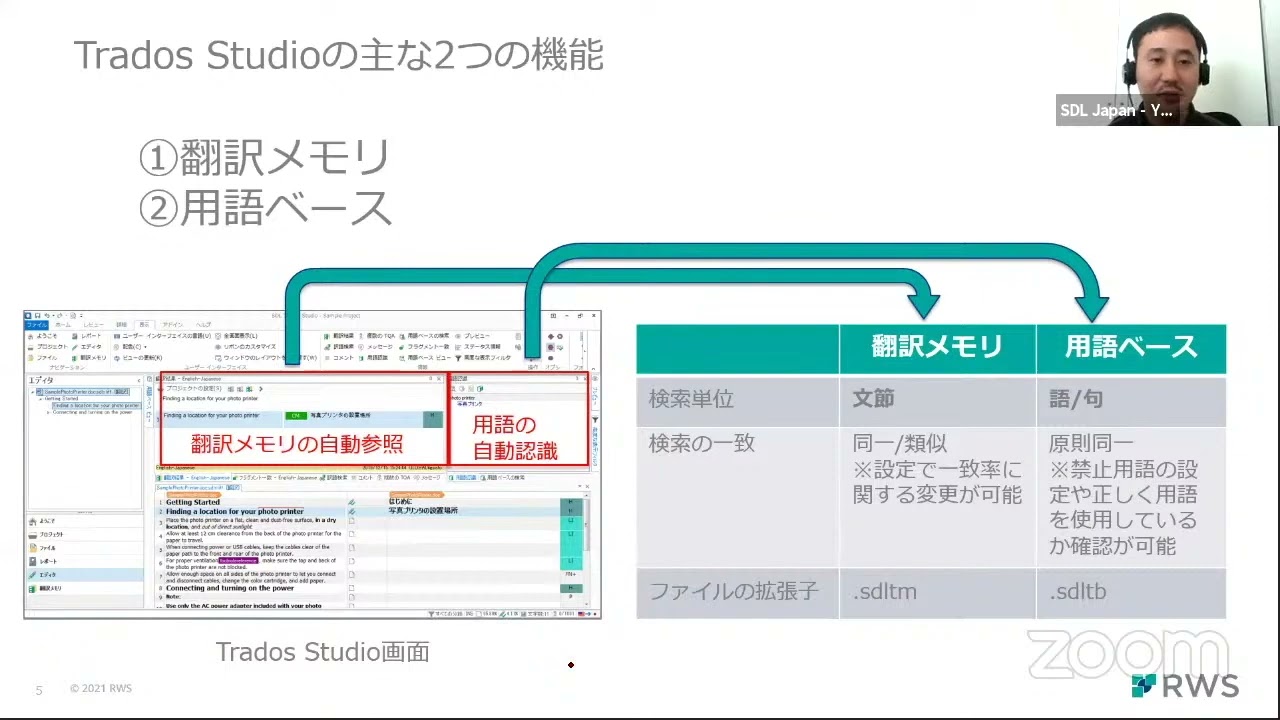This screenshot has height=720, width=1280.
Task: Open ユーザー インターフェイスの言語 in the ribbon
Action: tap(162, 336)
